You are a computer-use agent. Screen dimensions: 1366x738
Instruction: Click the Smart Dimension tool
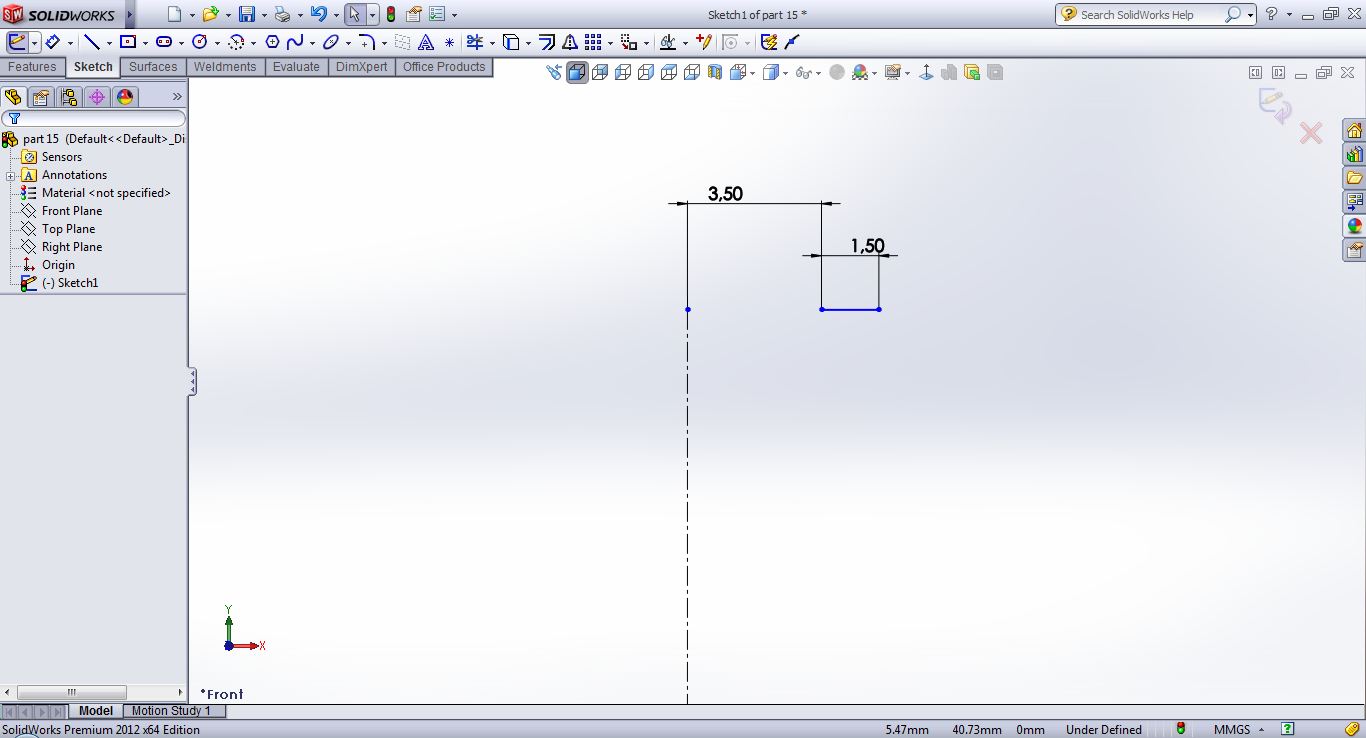click(52, 42)
